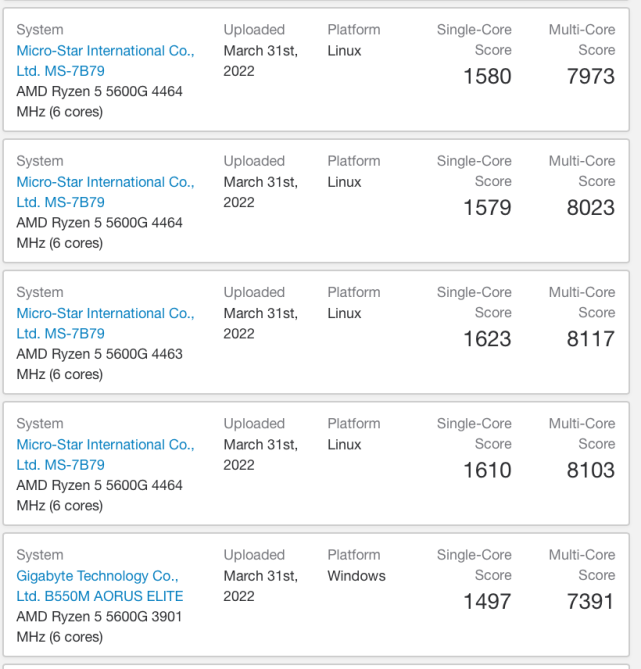Viewport: 641px width, 669px height.
Task: Click the multi-core score 7391
Action: click(590, 601)
